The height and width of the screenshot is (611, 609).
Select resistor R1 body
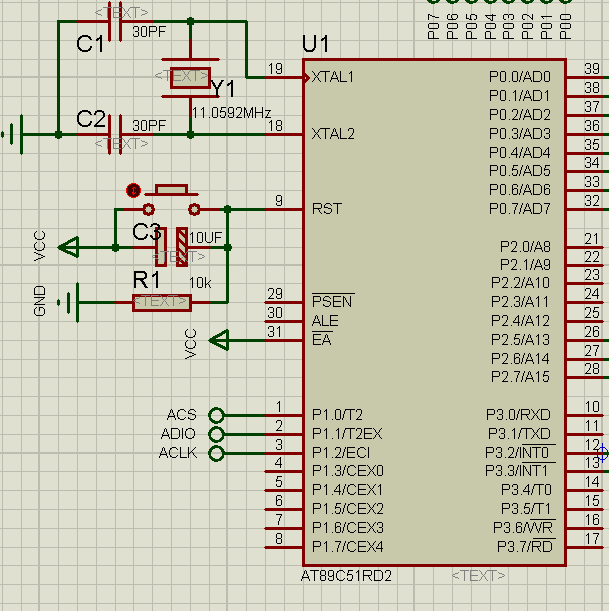pyautogui.click(x=162, y=303)
